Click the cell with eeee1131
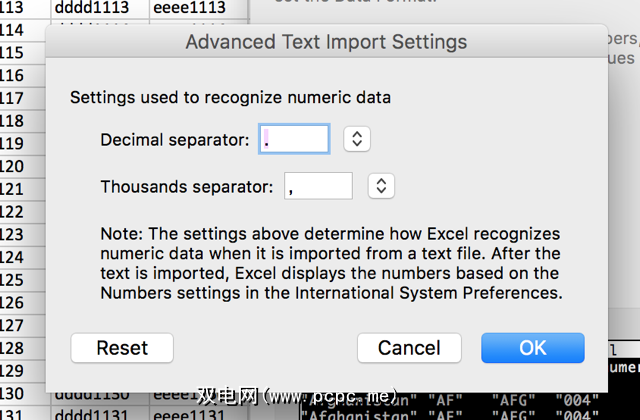640x420 pixels. 196,411
